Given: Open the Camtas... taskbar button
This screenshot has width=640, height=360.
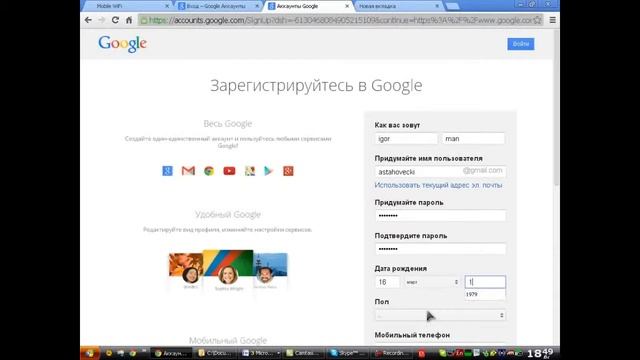Looking at the screenshot, I should [x=304, y=353].
